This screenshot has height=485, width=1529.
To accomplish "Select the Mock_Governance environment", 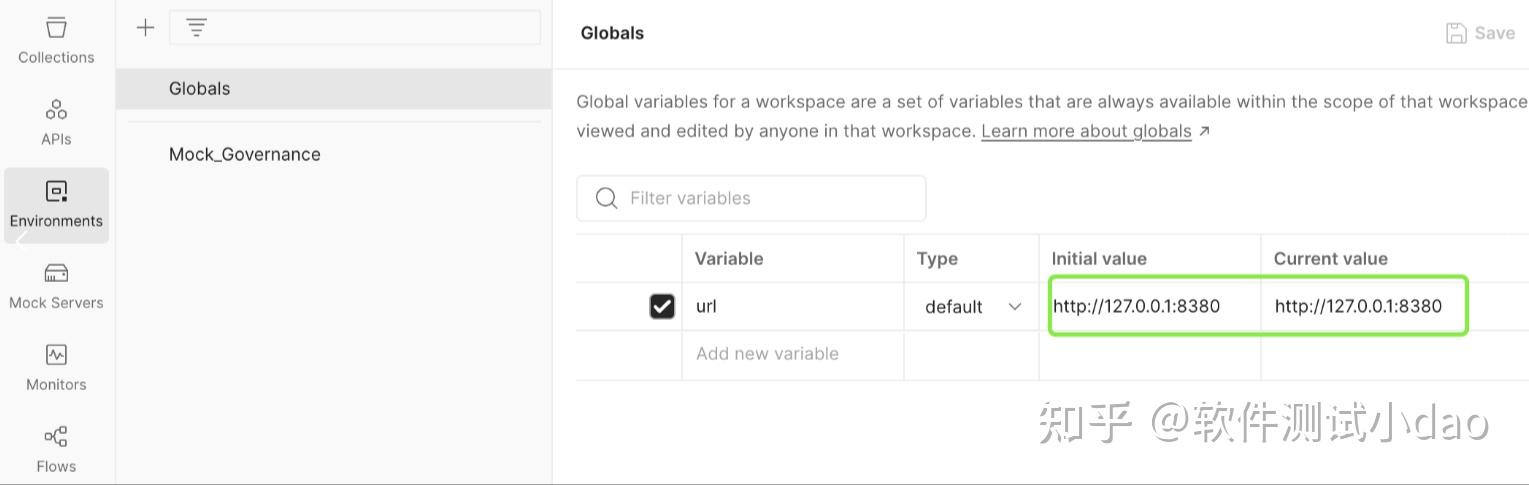I will [x=245, y=154].
